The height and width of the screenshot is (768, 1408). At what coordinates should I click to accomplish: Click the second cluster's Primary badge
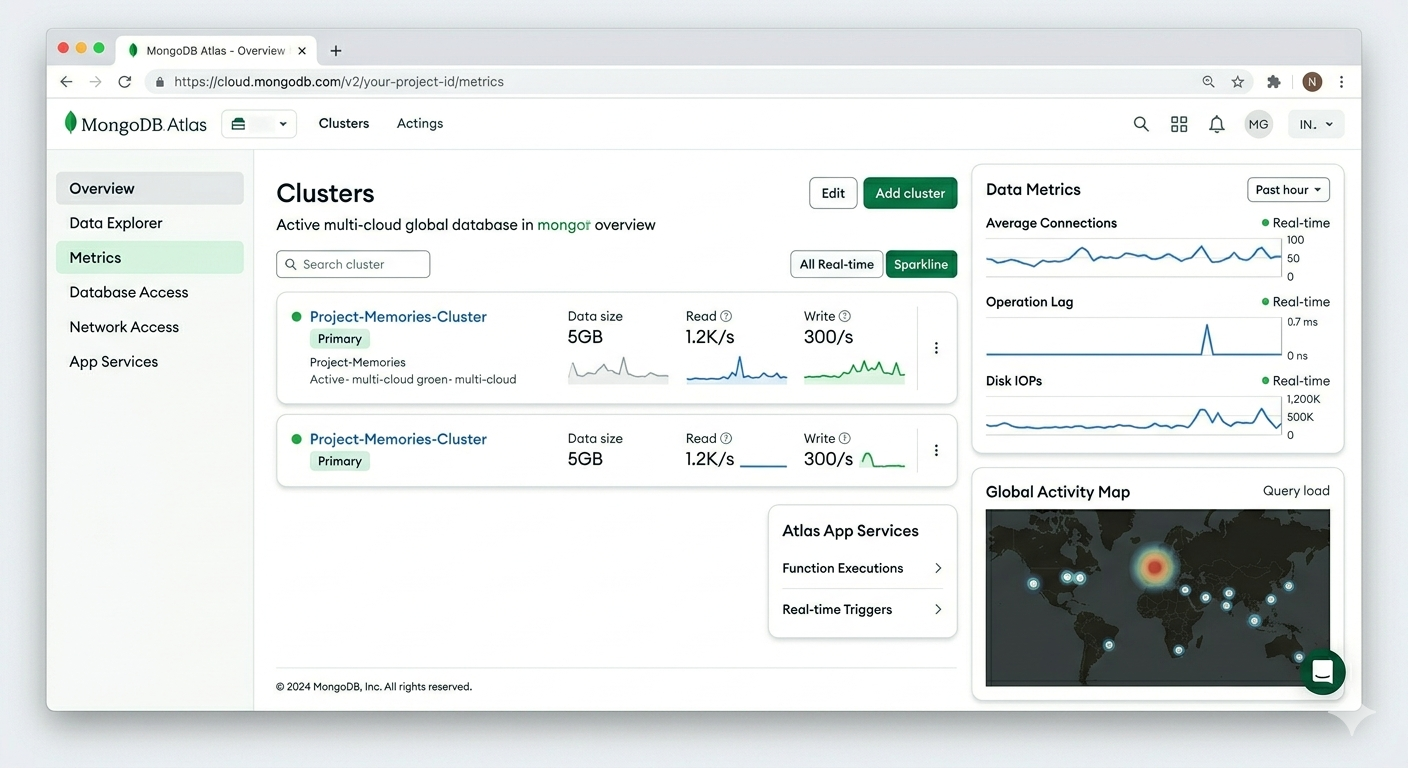click(340, 461)
